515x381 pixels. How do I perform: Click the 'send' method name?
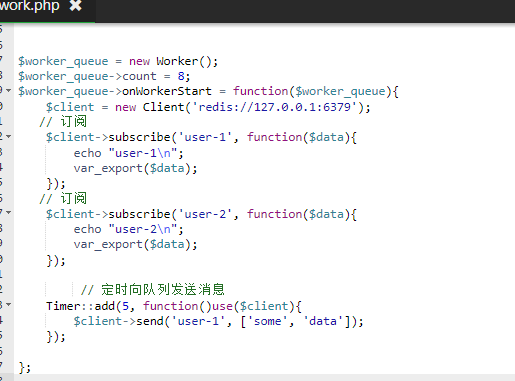tap(150, 321)
